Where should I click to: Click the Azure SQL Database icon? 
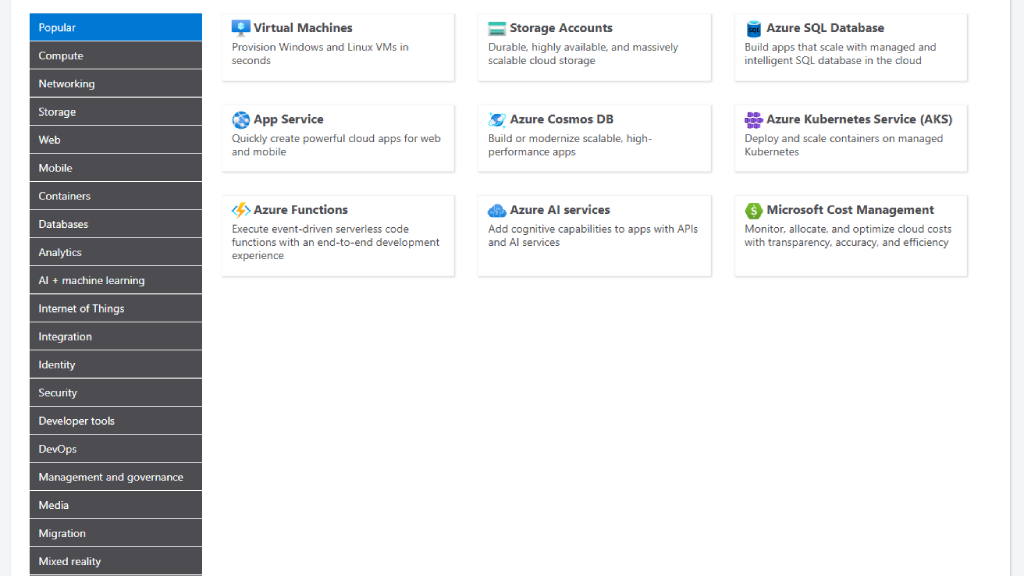[754, 28]
